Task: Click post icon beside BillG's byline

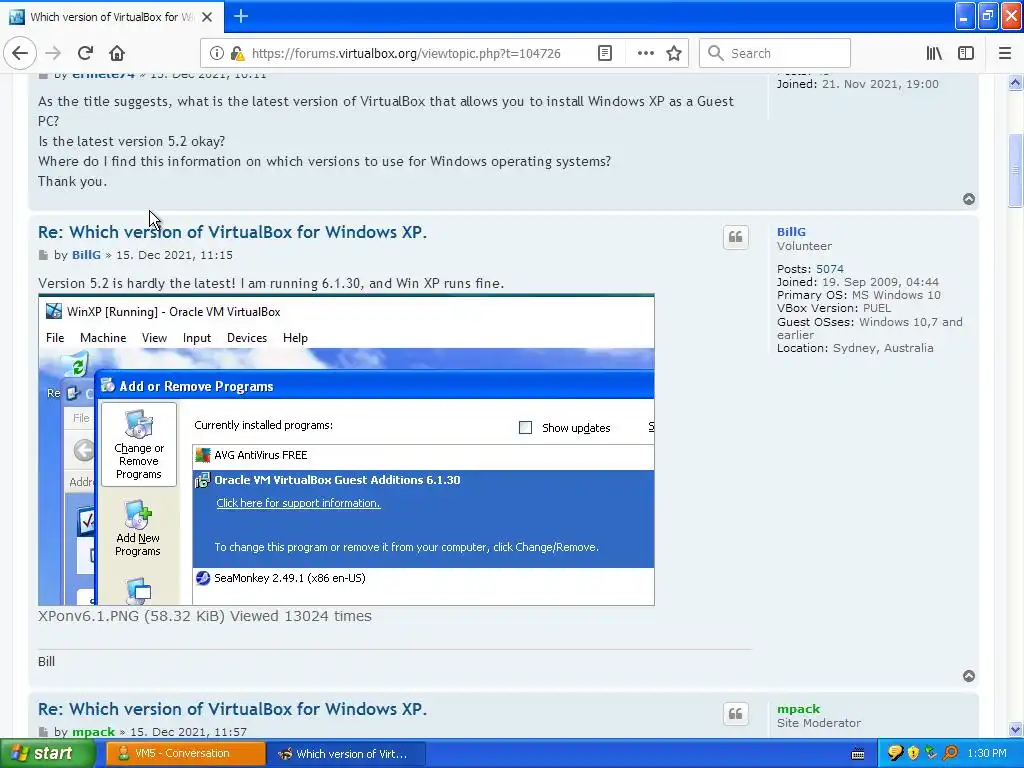Action: 43,255
